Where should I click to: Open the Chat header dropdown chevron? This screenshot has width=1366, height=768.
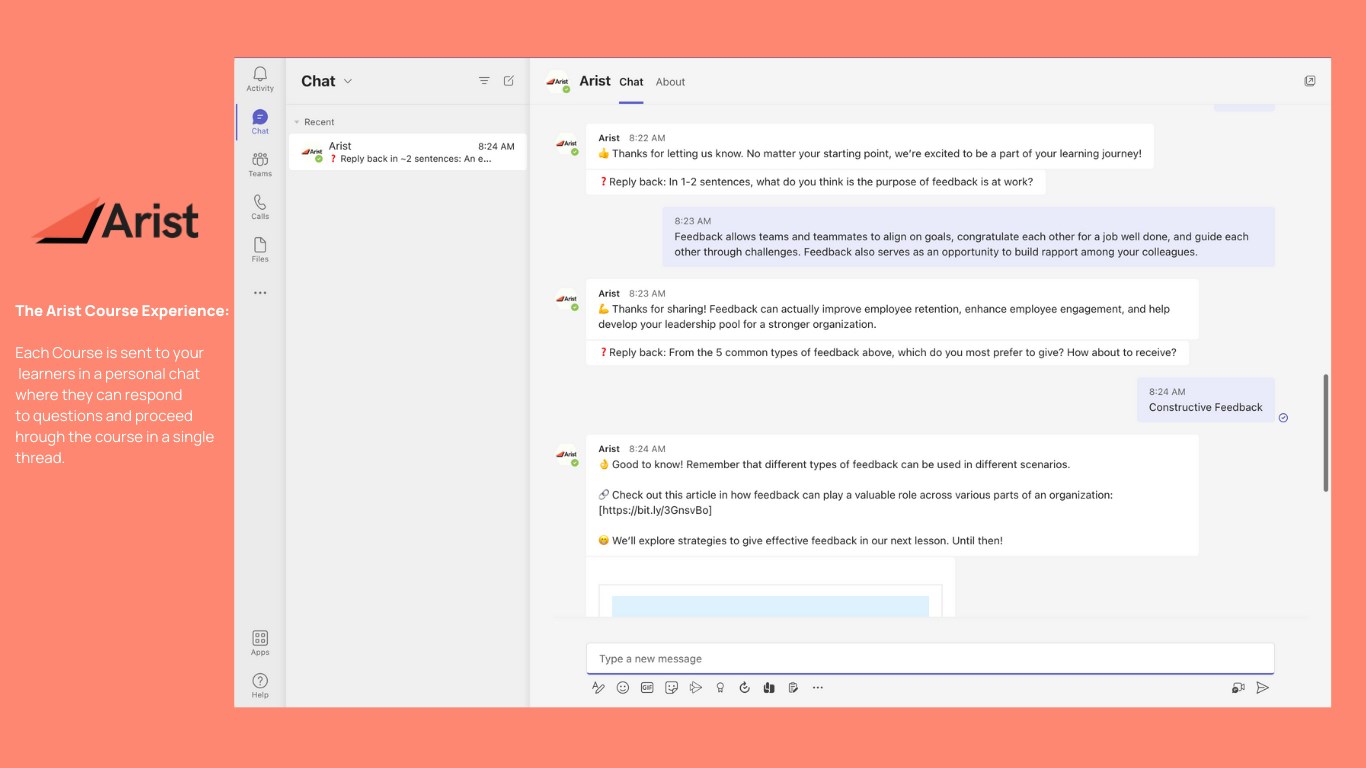tap(348, 81)
